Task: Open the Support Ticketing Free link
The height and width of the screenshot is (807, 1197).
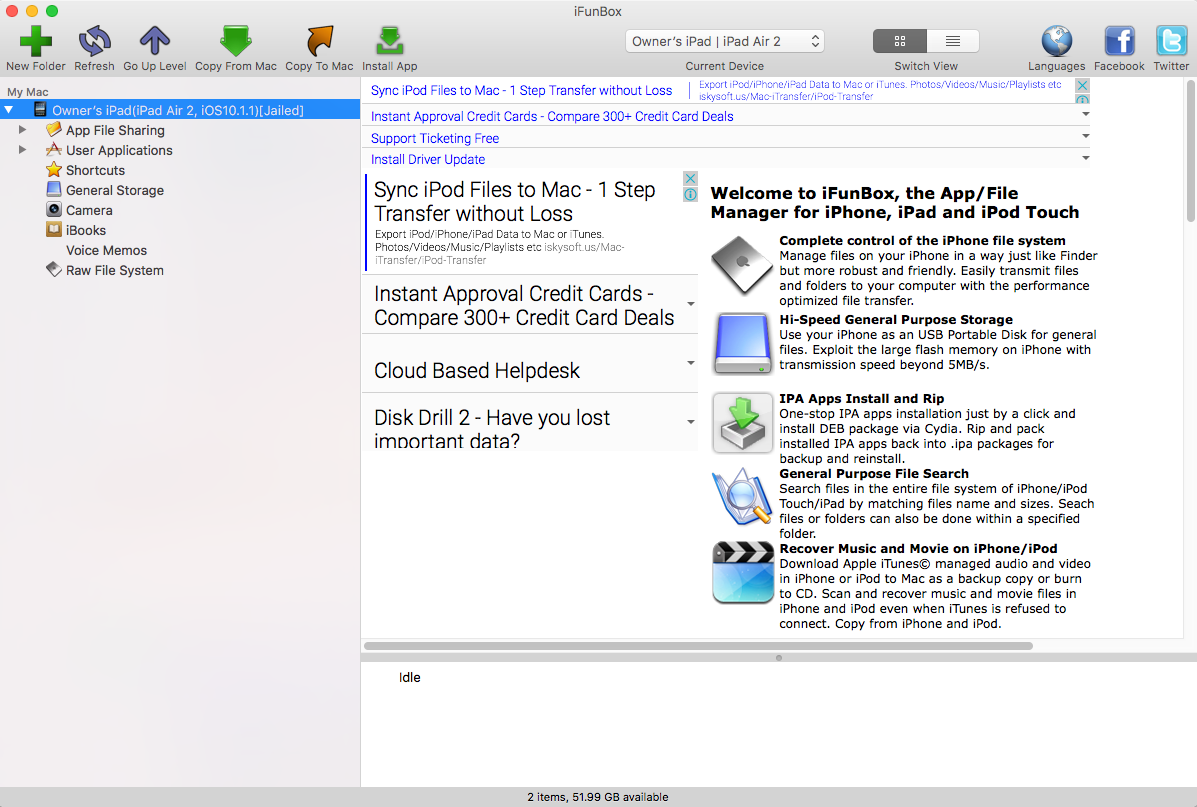Action: coord(435,138)
